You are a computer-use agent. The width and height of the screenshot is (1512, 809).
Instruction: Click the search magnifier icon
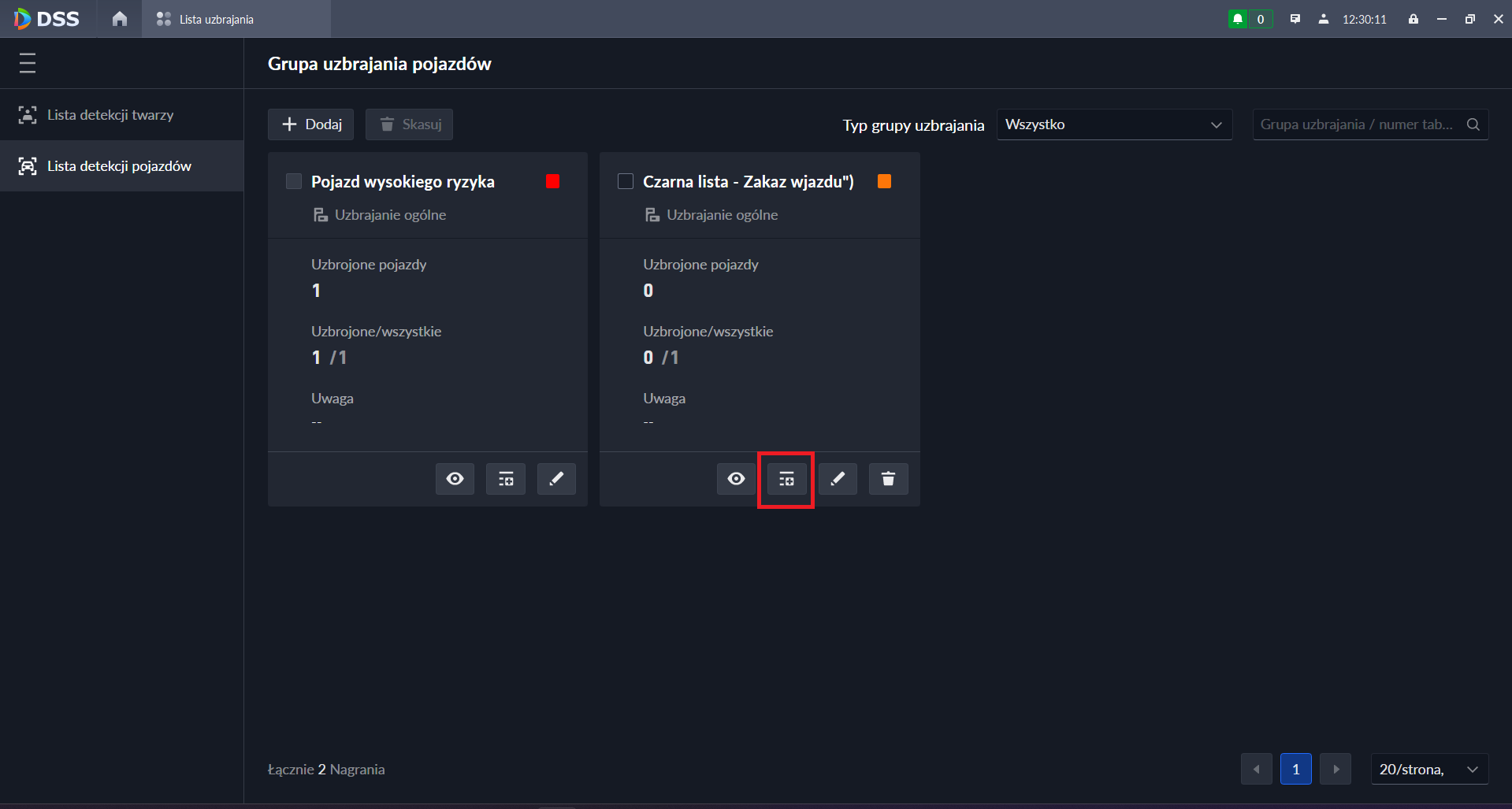coord(1473,124)
